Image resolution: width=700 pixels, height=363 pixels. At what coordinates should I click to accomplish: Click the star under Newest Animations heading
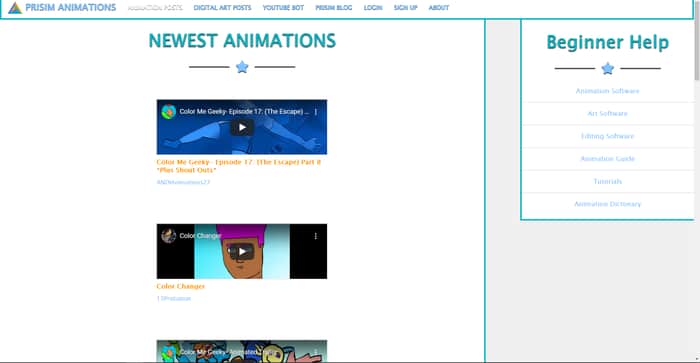pos(242,67)
